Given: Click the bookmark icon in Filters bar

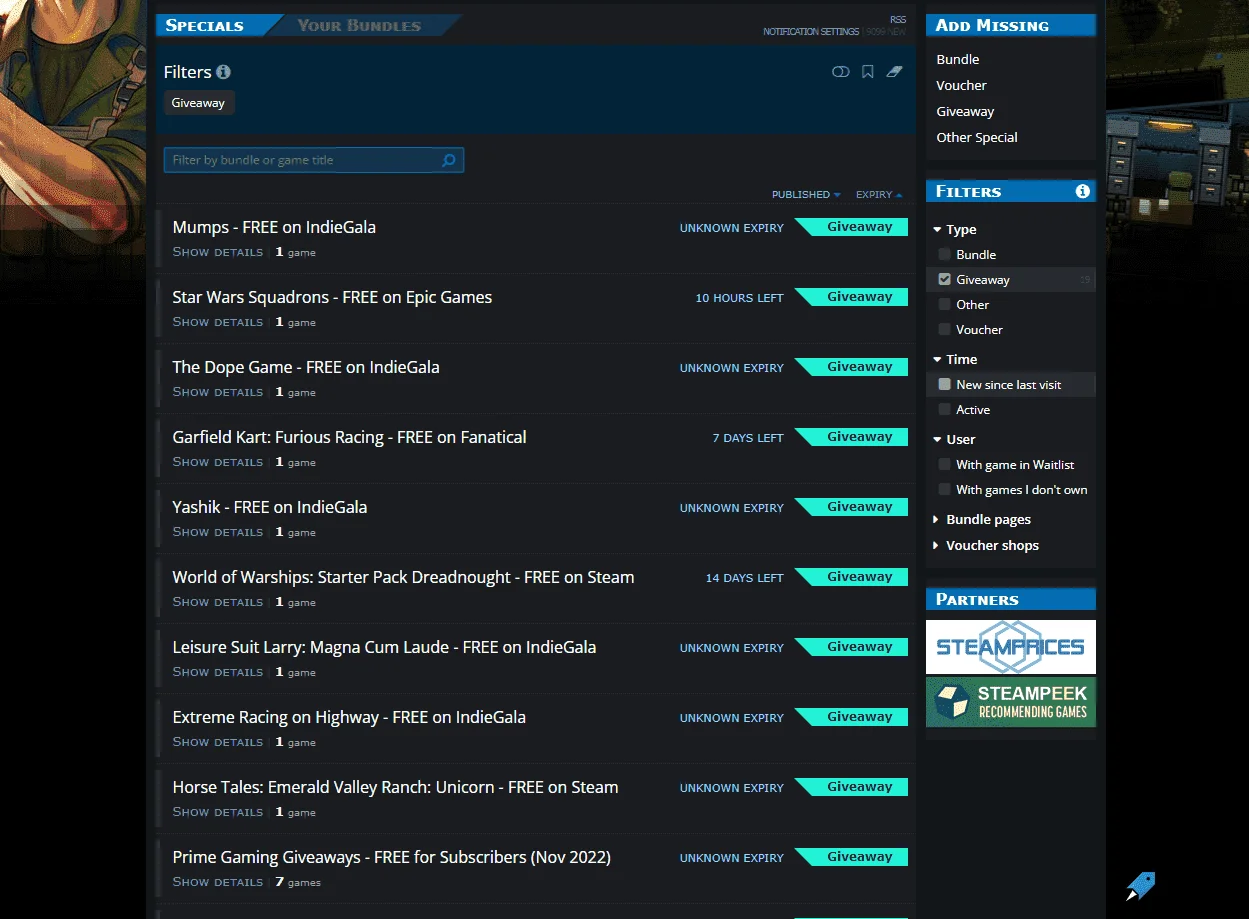Looking at the screenshot, I should [867, 72].
